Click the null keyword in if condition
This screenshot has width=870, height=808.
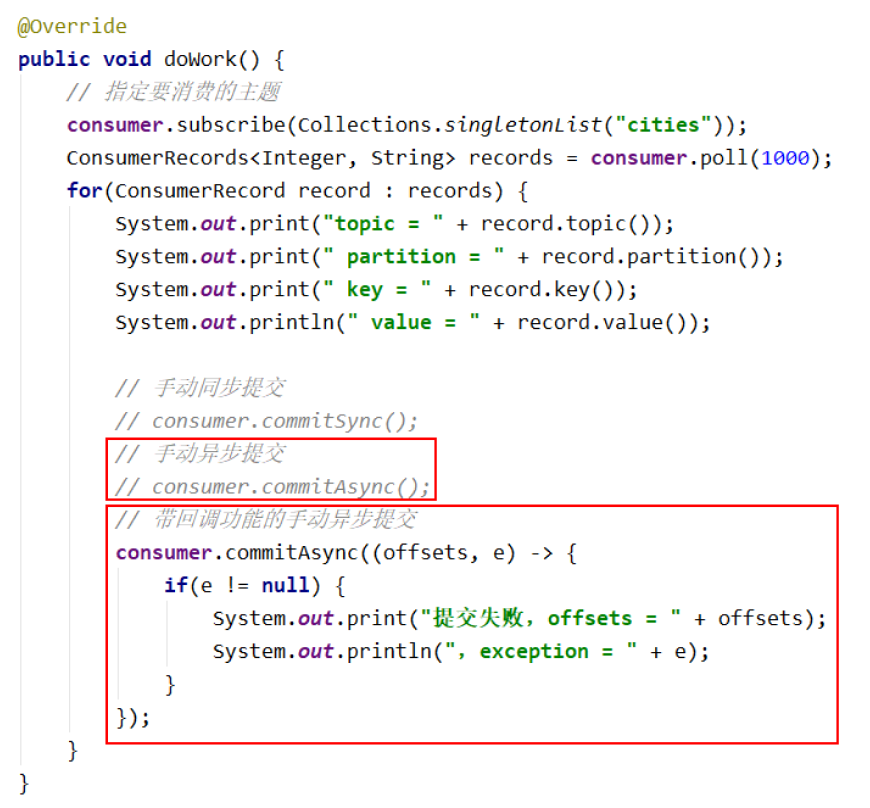tap(290, 586)
